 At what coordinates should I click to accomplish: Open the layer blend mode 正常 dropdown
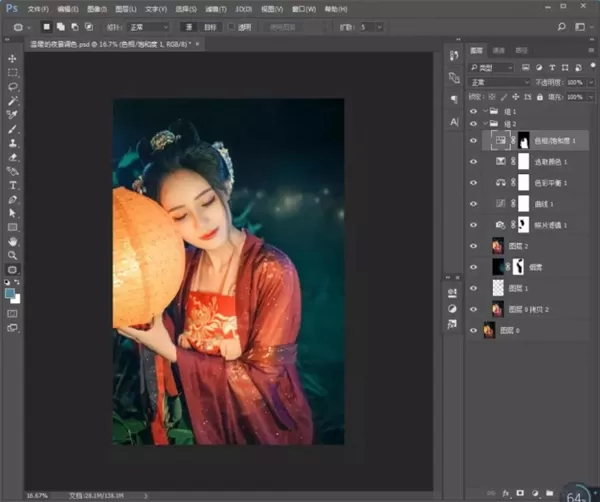499,82
